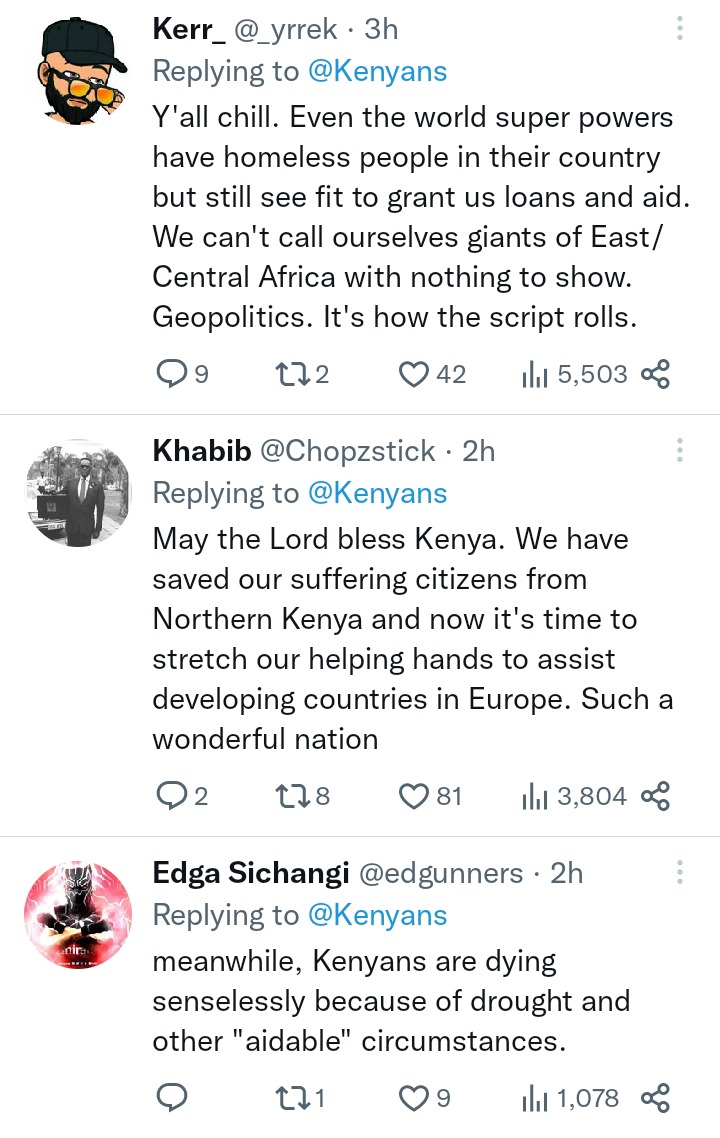Screen dimensions: 720x1138
Task: Open Khabib's profile name
Action: click(x=201, y=451)
